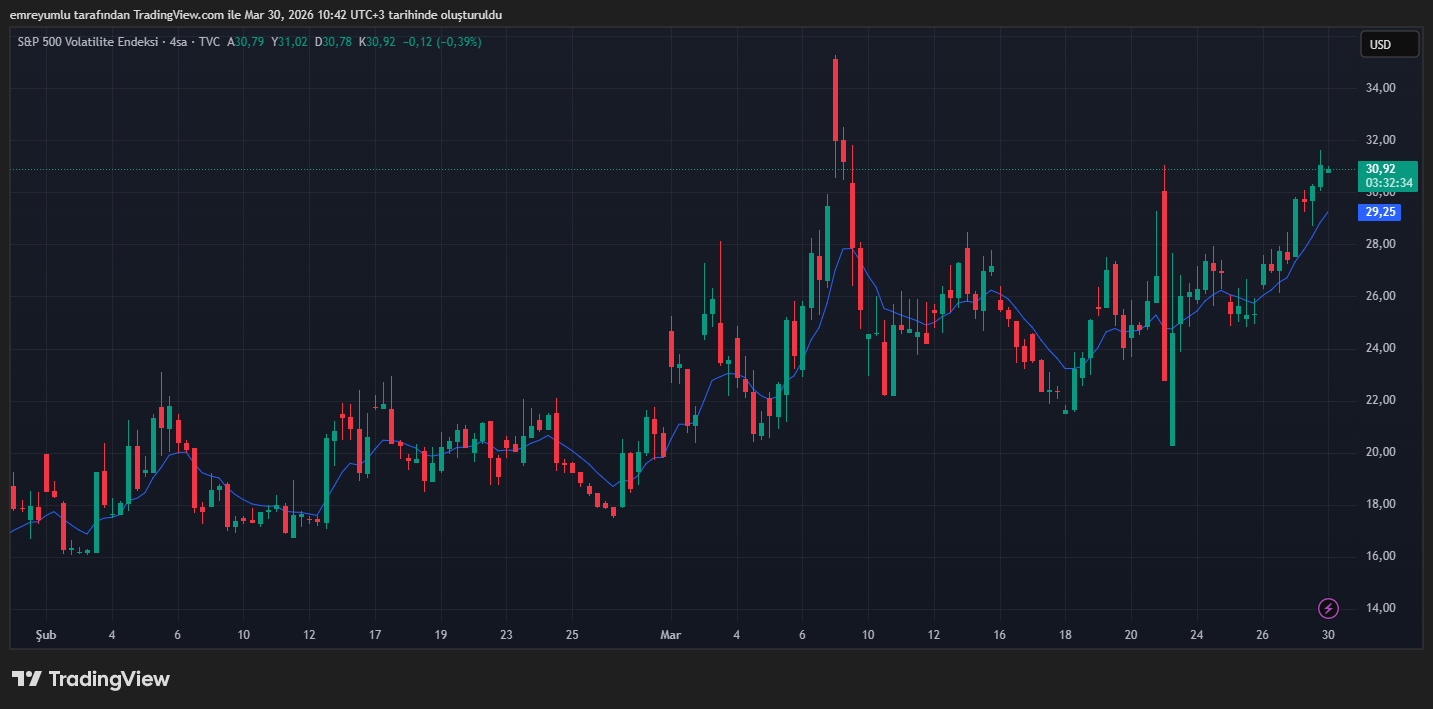
Task: Click the high value Y31,02 in the legend
Action: click(x=291, y=42)
